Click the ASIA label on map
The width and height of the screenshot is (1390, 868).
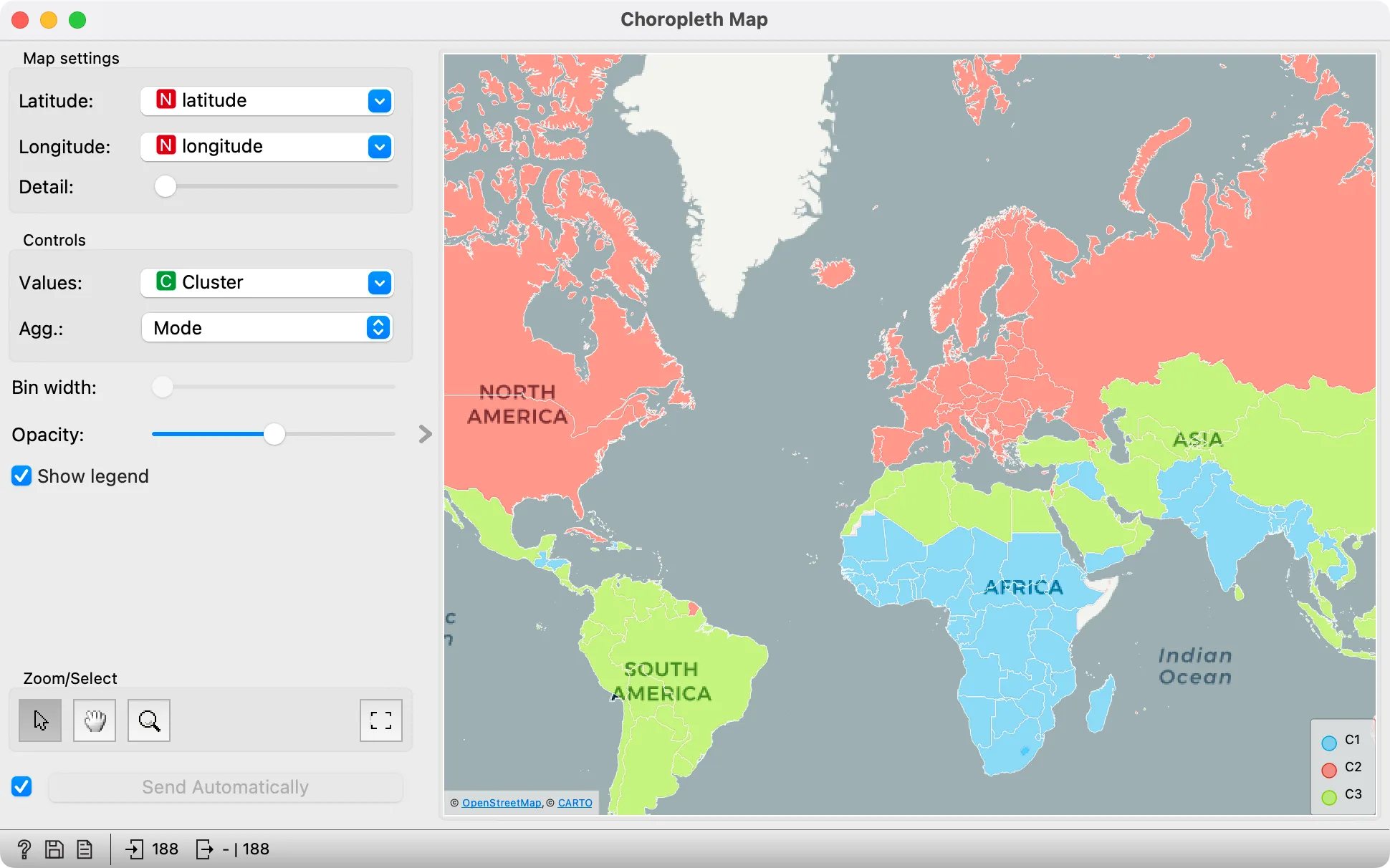click(x=1197, y=439)
